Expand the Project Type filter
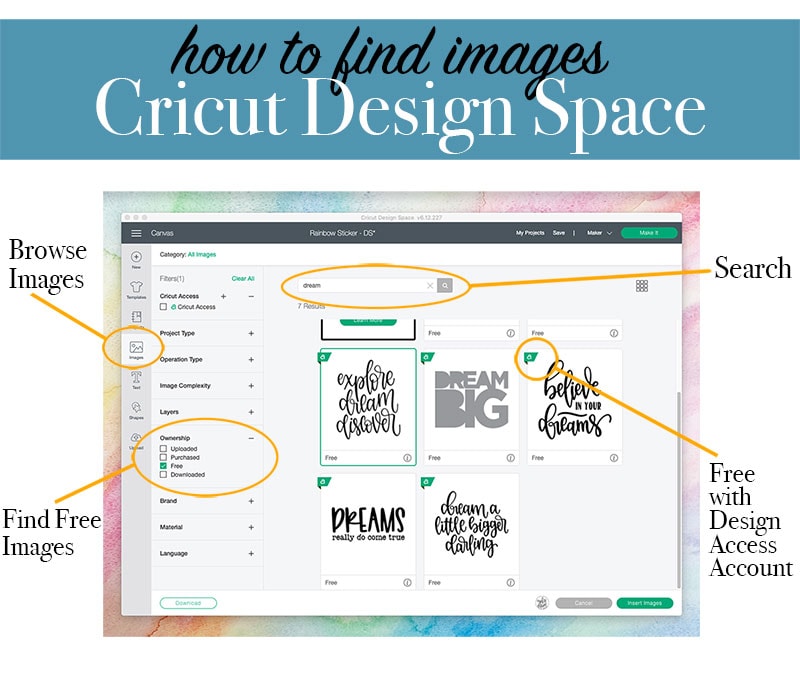Viewport: 800px width, 675px height. (251, 333)
